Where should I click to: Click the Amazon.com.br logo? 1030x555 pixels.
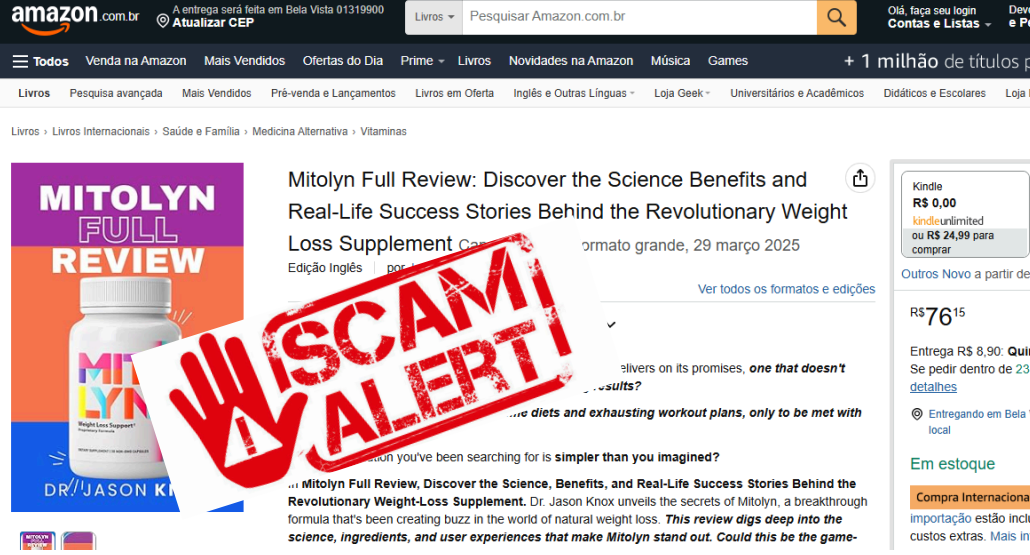tap(75, 18)
